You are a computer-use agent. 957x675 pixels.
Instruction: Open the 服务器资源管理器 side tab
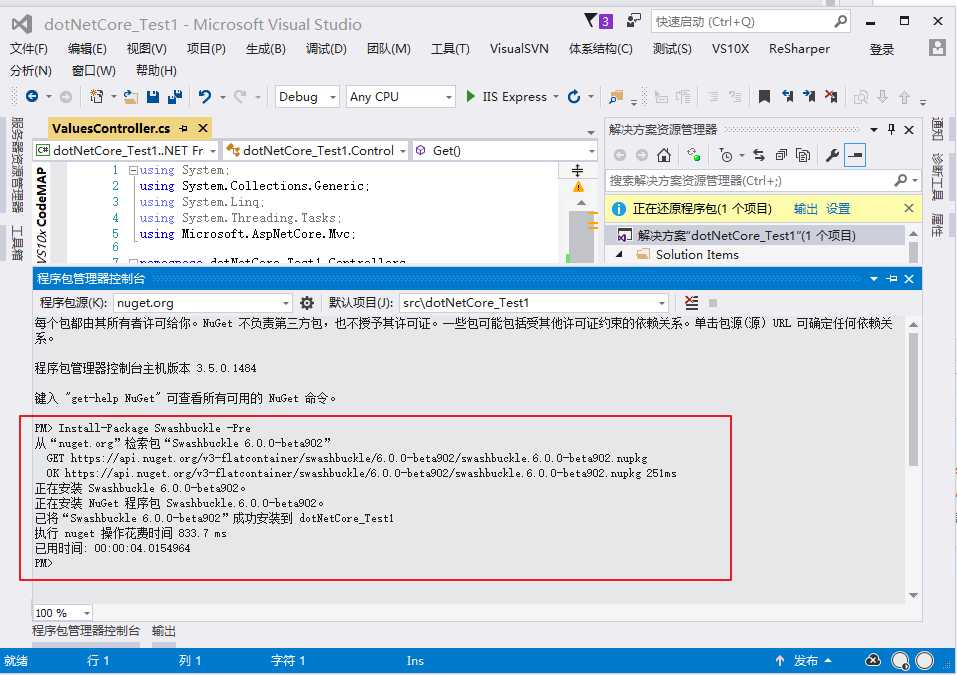[x=17, y=165]
